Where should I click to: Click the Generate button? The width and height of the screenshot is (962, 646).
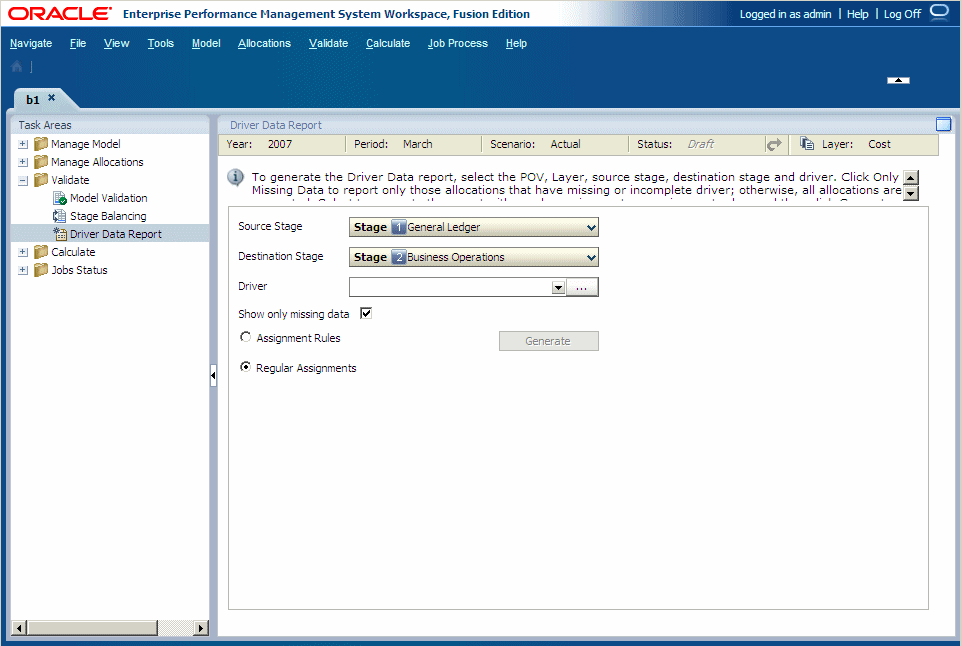(548, 340)
